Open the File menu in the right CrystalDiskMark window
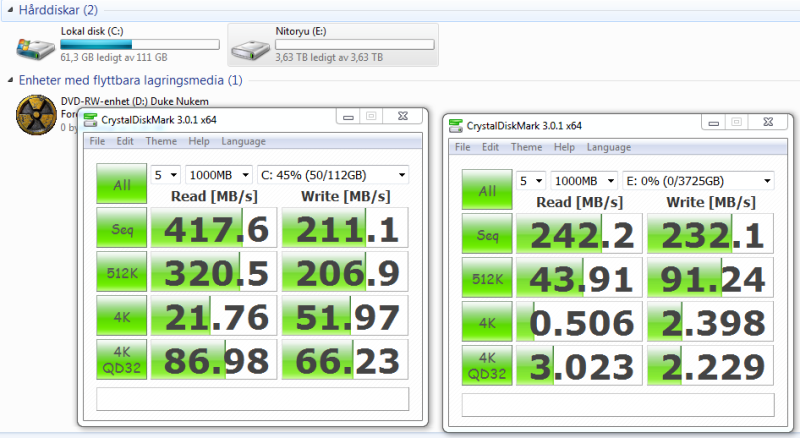Viewport: 800px width, 438px height. pyautogui.click(x=462, y=147)
